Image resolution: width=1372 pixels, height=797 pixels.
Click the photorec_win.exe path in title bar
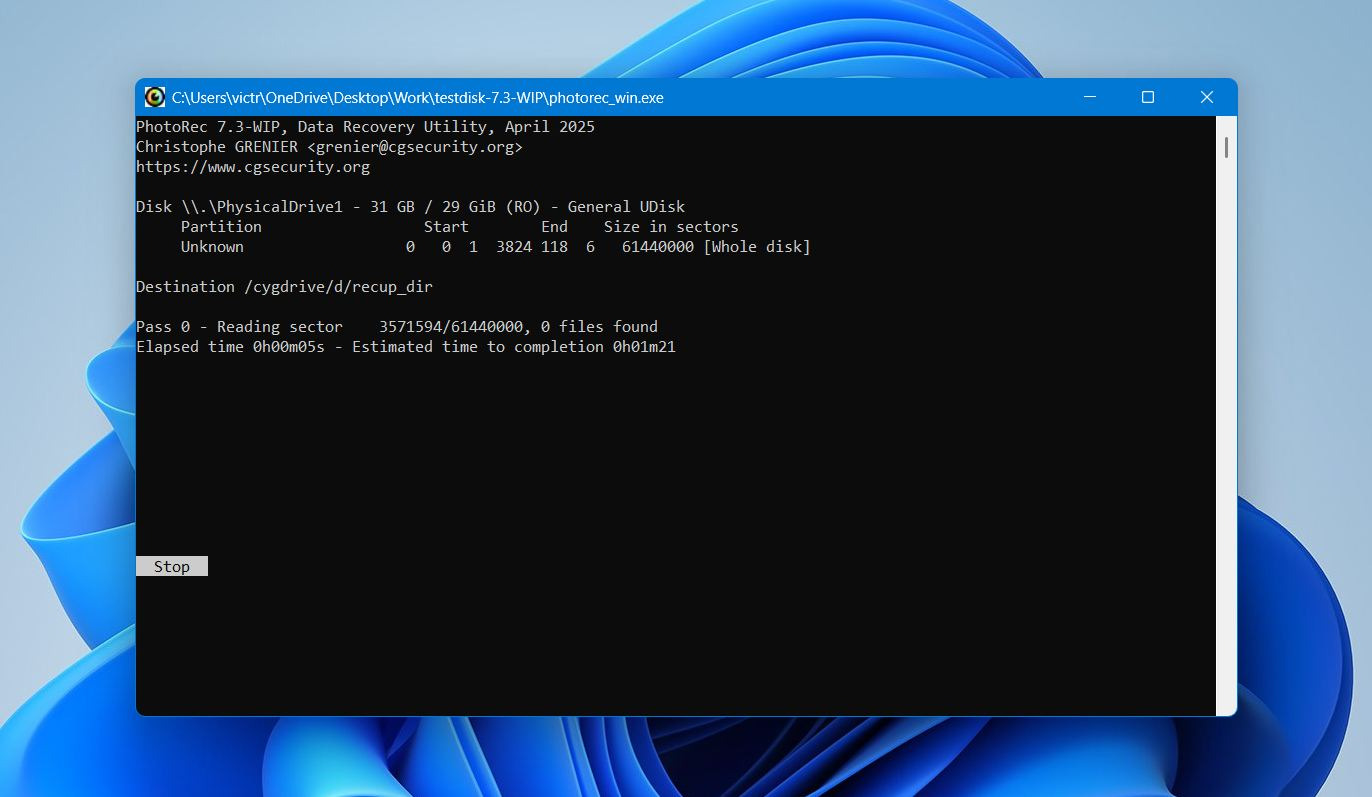point(417,98)
